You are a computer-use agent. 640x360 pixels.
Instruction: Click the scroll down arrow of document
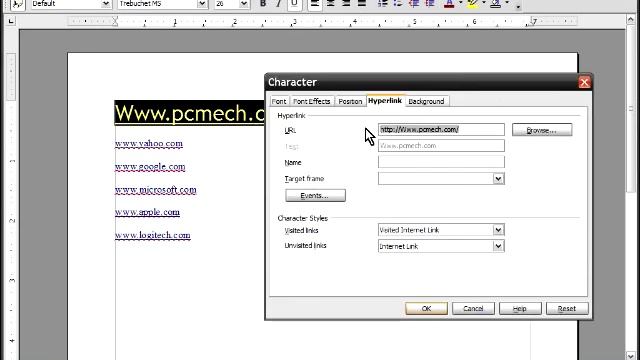pyautogui.click(x=631, y=356)
